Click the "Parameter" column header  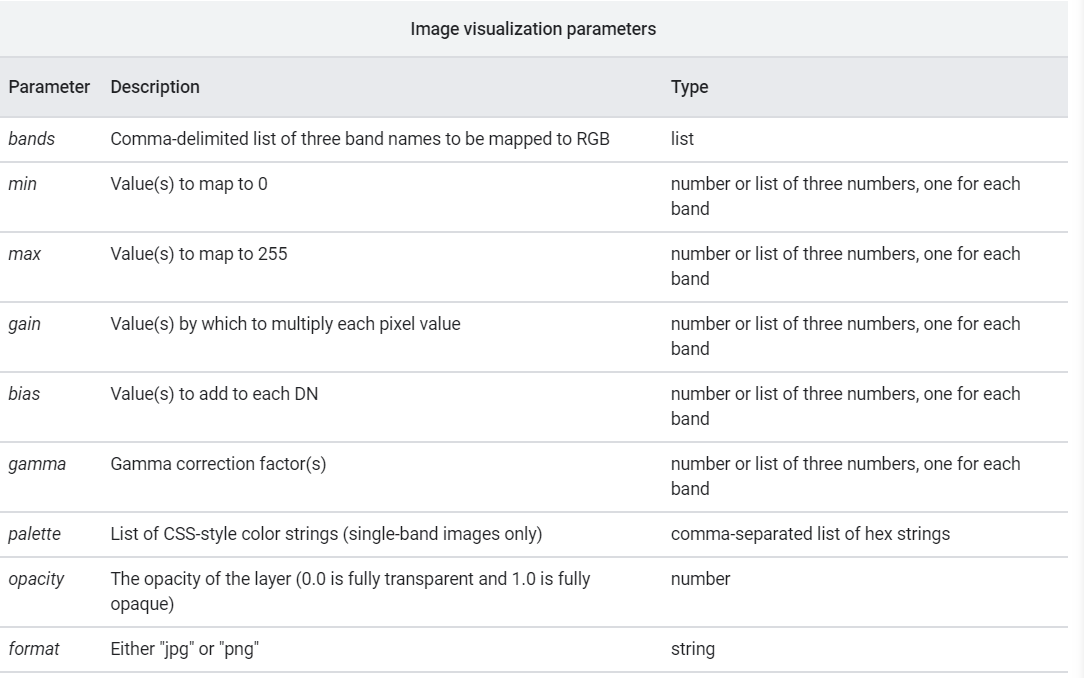[49, 87]
